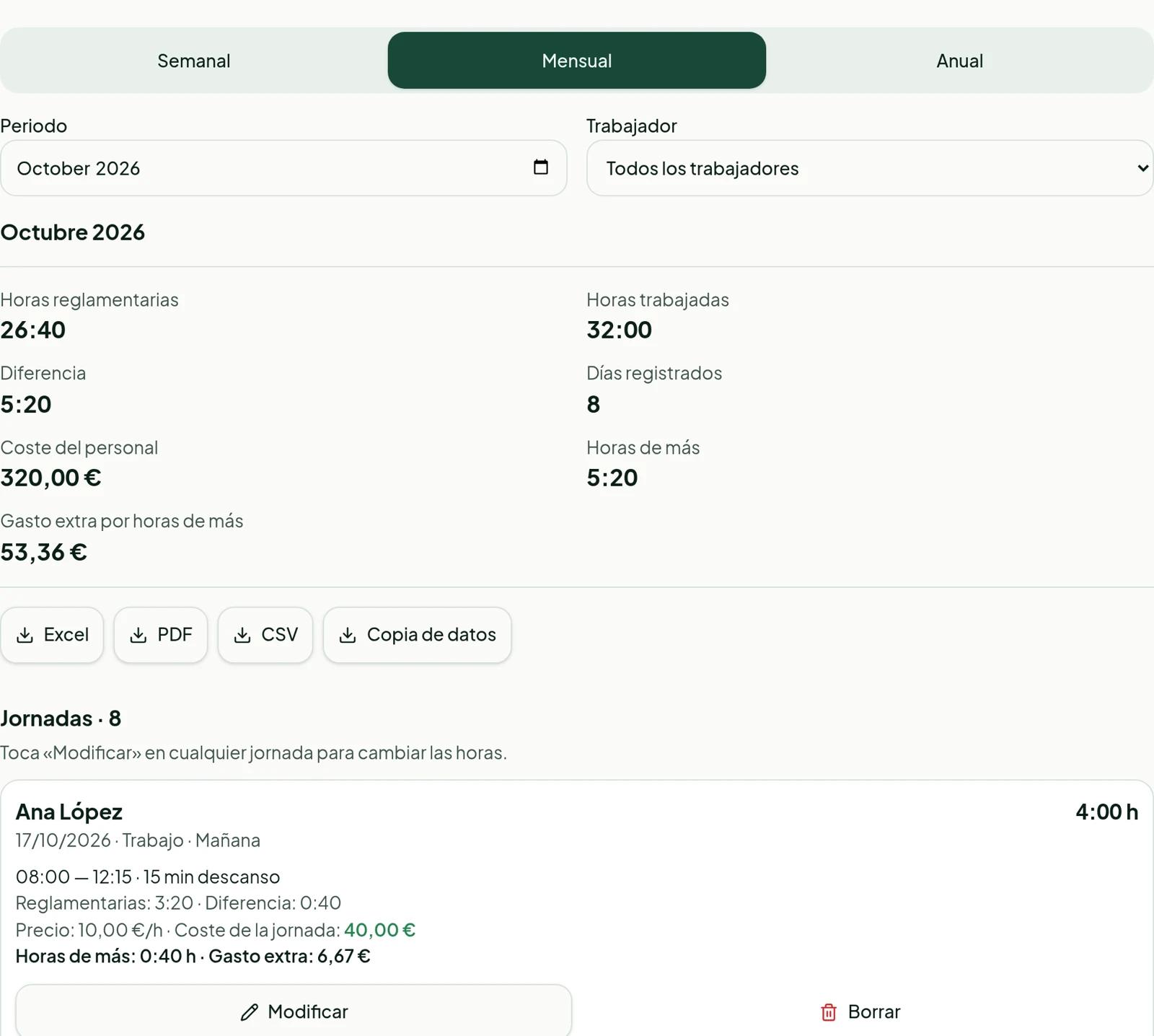The height and width of the screenshot is (1036, 1154).
Task: Click the Copia de datos button
Action: 418,635
